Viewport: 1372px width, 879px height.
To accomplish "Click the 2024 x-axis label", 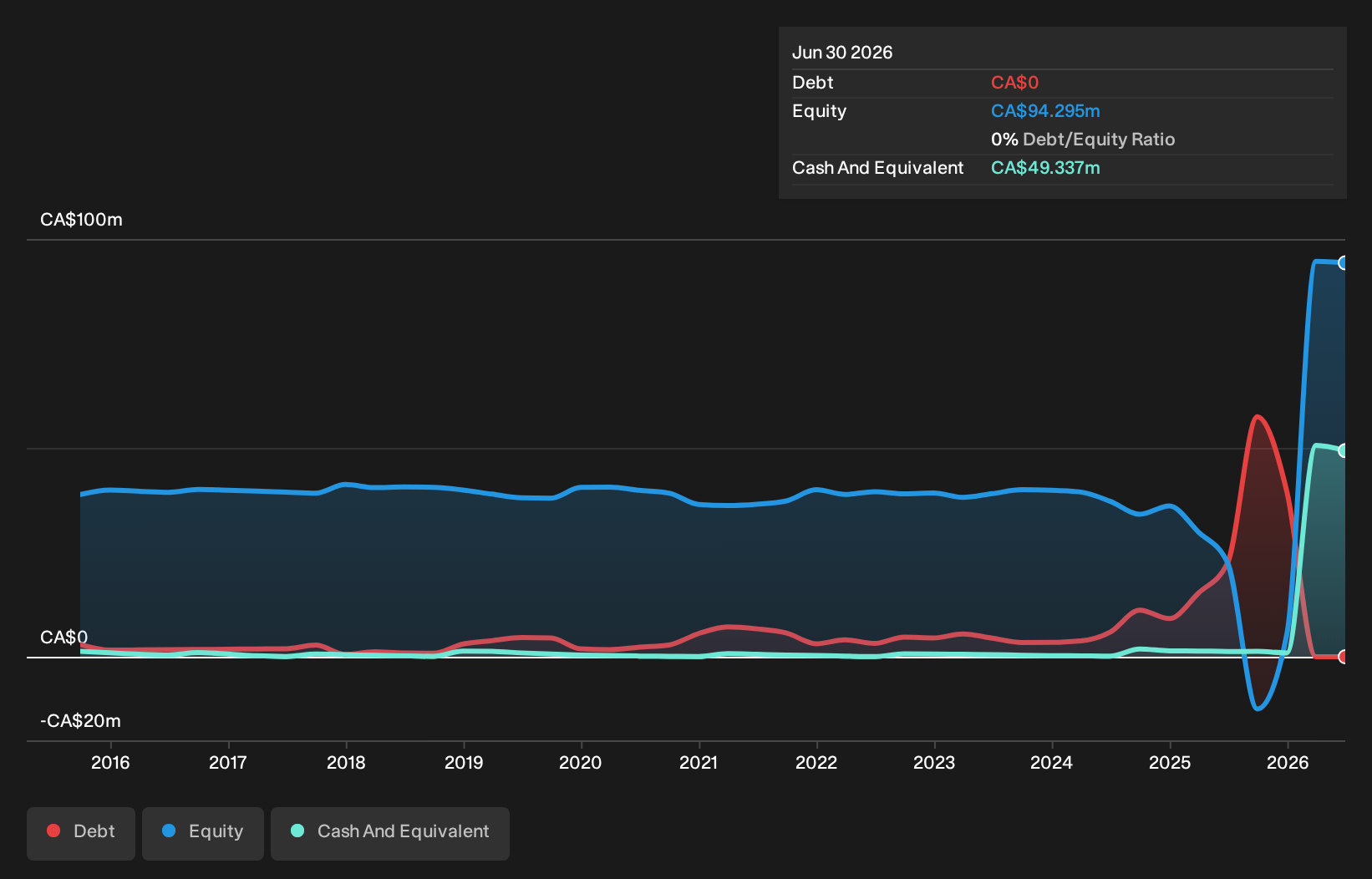I will 1052,762.
